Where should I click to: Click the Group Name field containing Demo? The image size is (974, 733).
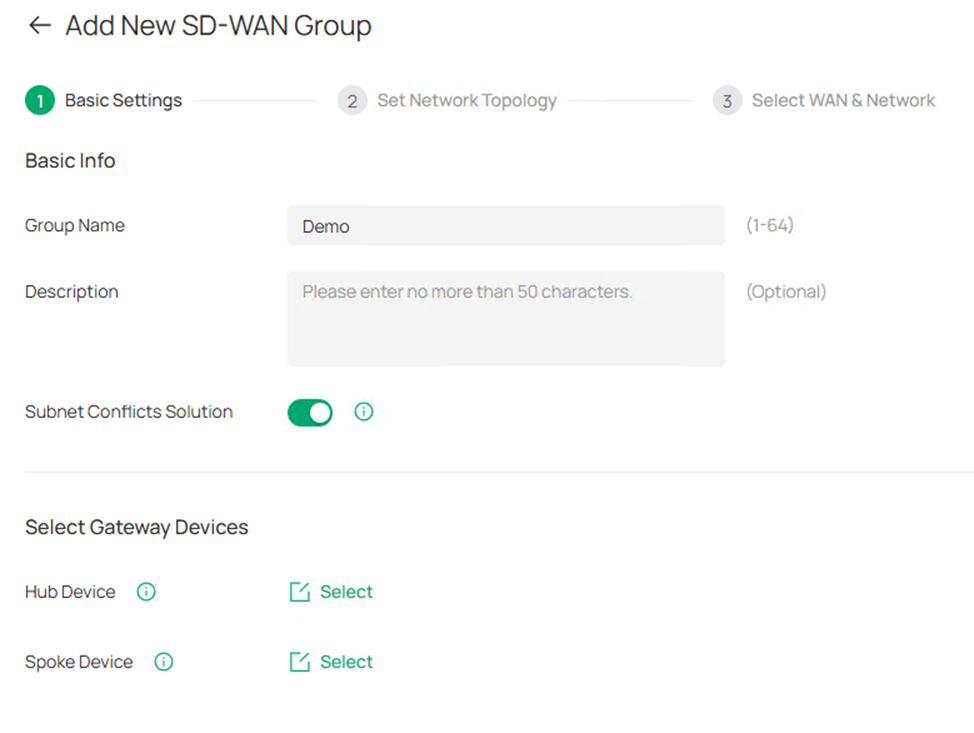pos(505,225)
